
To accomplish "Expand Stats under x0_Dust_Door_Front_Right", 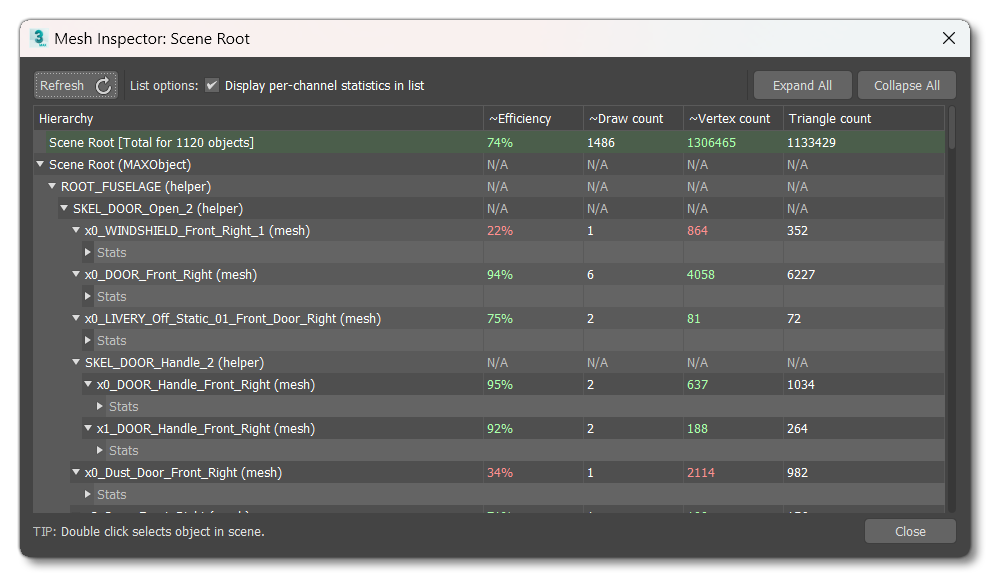I will pos(87,494).
